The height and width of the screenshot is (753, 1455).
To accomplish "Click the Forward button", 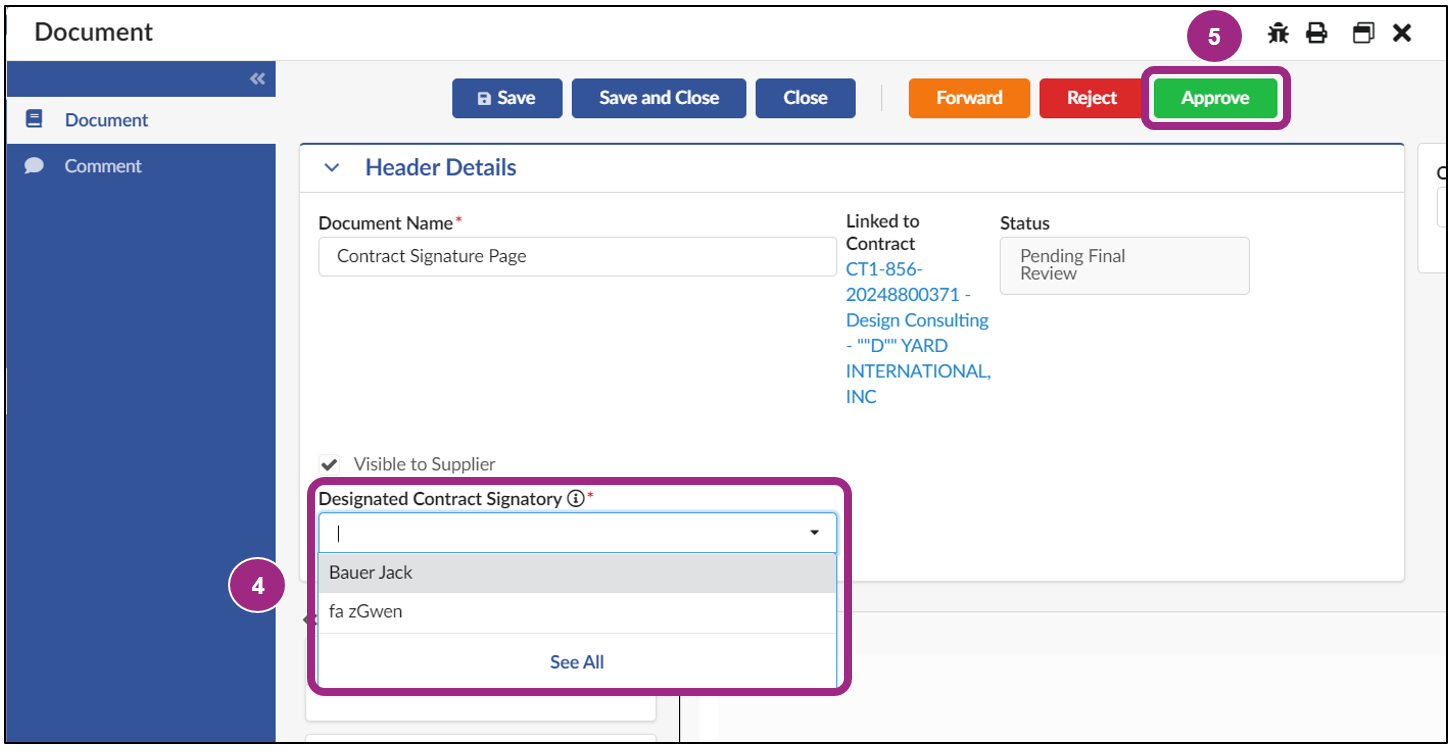I will pos(968,98).
